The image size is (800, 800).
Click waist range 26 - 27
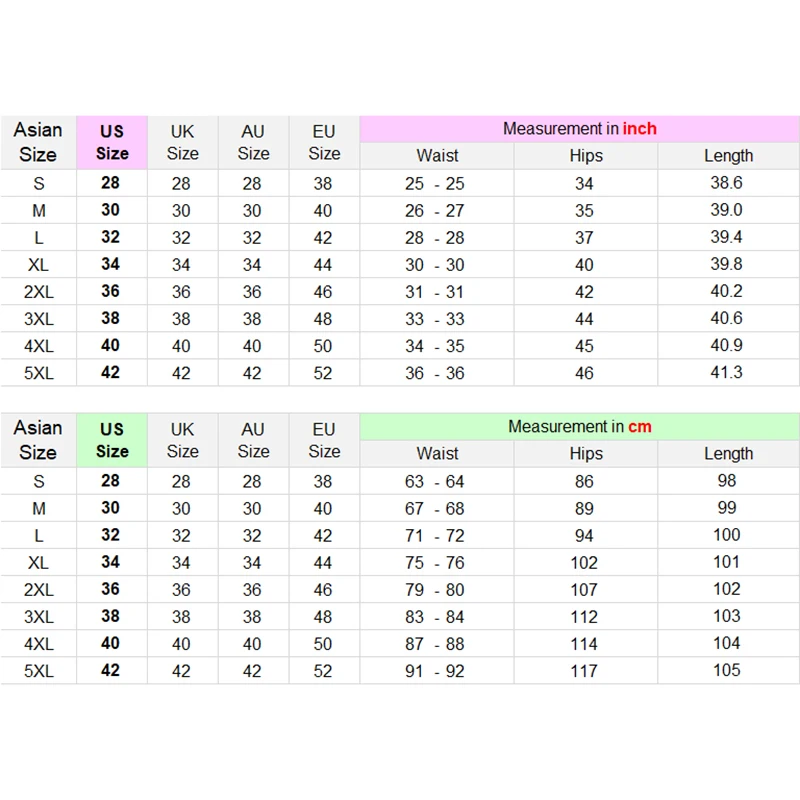coord(435,211)
